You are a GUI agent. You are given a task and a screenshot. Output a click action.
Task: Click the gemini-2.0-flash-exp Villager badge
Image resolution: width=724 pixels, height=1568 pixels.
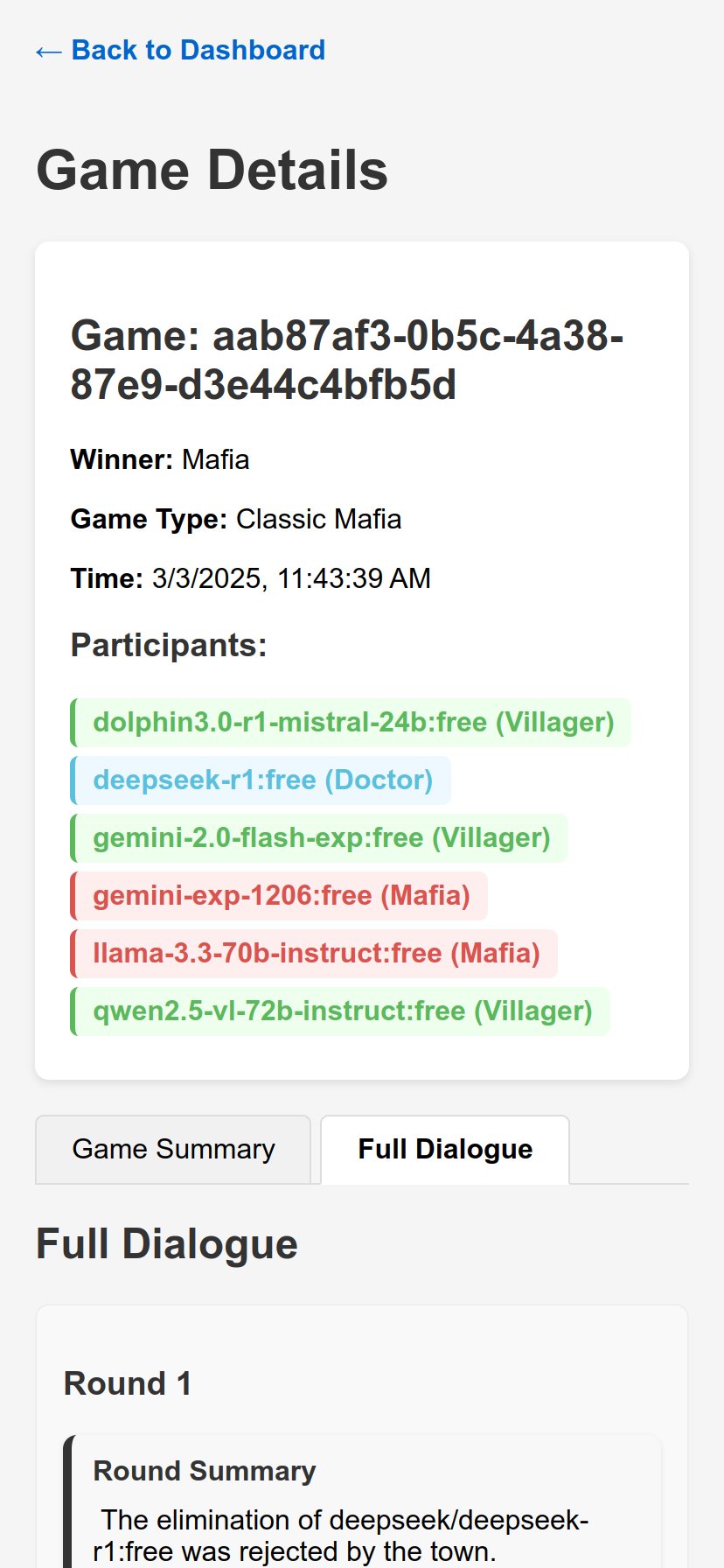321,837
